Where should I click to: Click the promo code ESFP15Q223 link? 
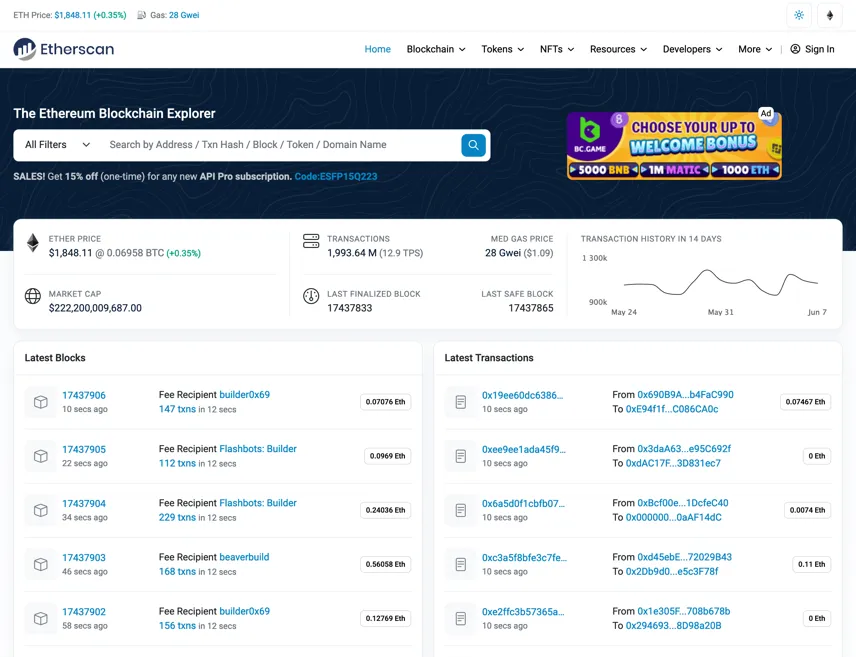click(x=336, y=176)
